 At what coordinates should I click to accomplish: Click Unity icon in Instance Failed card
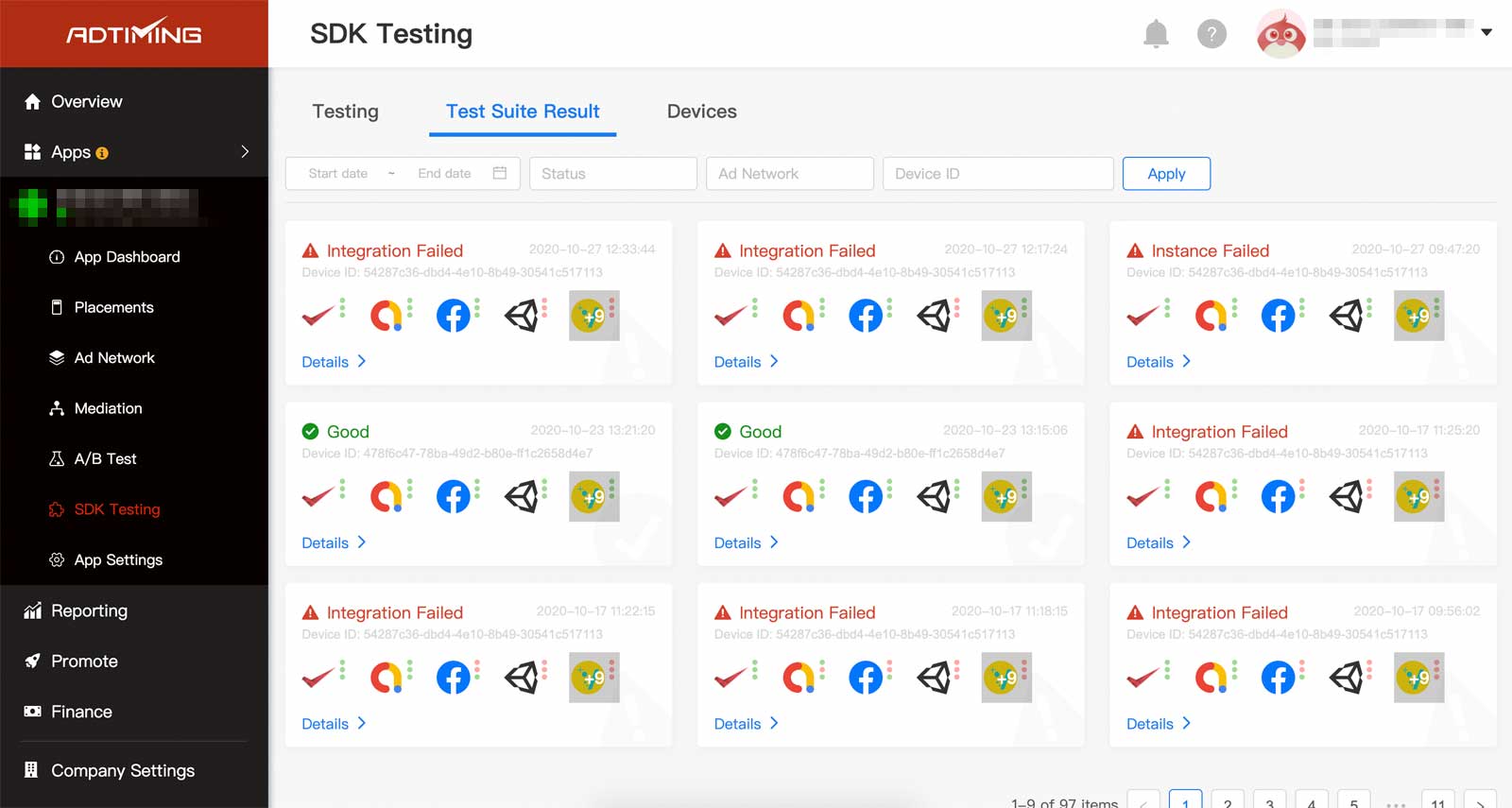[1346, 316]
